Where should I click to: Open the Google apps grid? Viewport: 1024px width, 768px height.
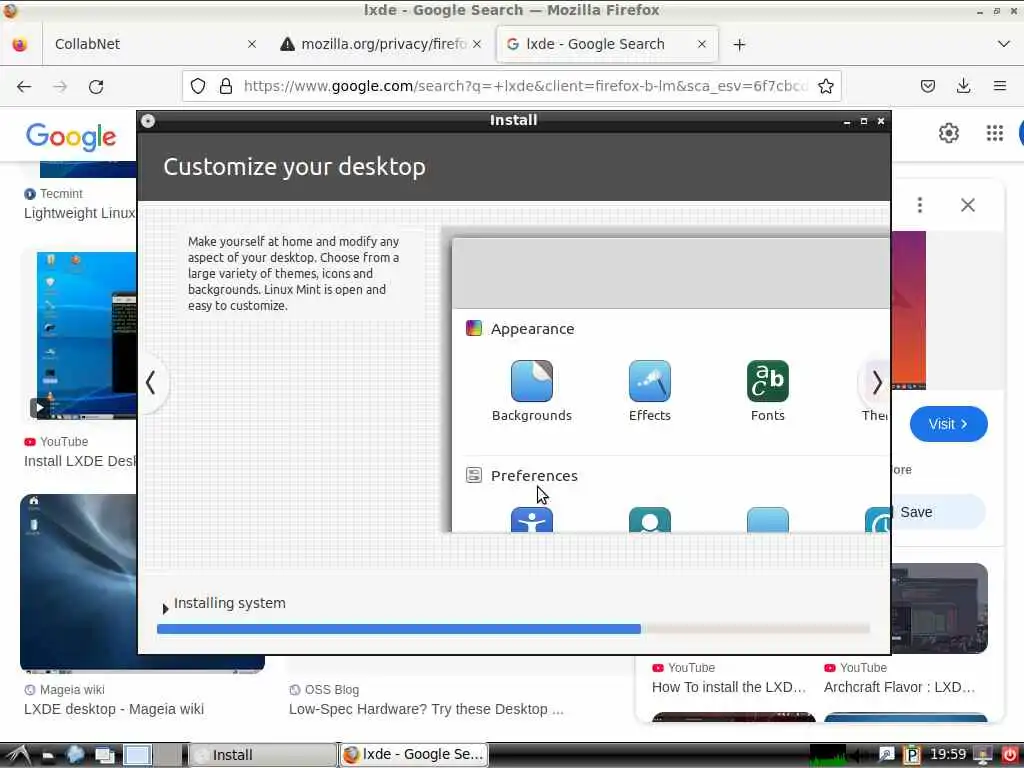click(995, 133)
